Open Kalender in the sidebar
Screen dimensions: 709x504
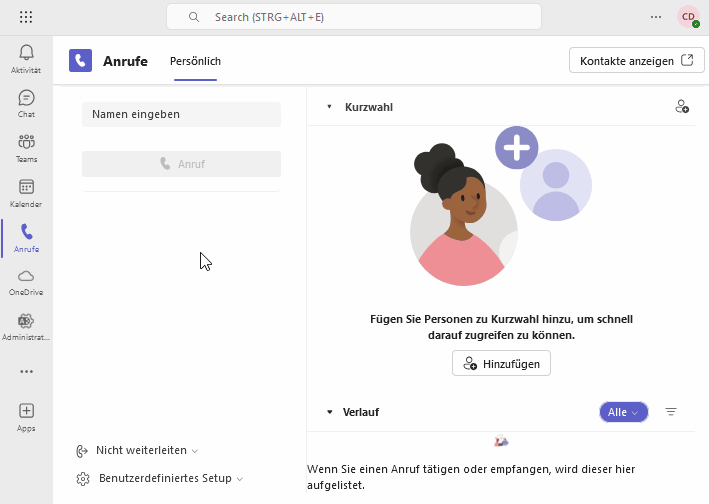[x=26, y=193]
